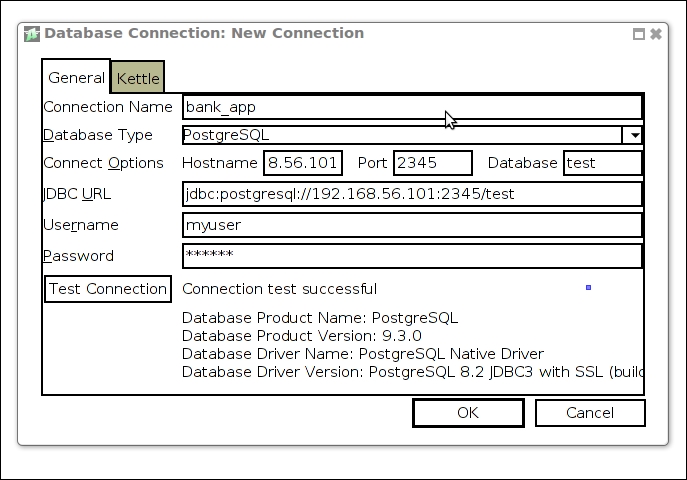The image size is (687, 480).
Task: Click the Port label
Action: click(372, 163)
